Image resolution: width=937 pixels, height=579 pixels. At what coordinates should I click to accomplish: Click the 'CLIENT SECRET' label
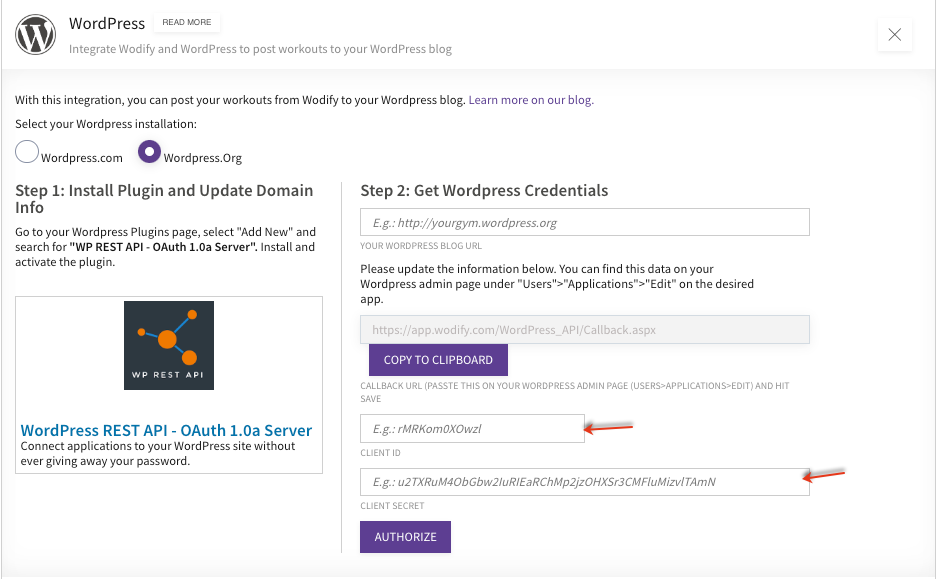pos(392,506)
